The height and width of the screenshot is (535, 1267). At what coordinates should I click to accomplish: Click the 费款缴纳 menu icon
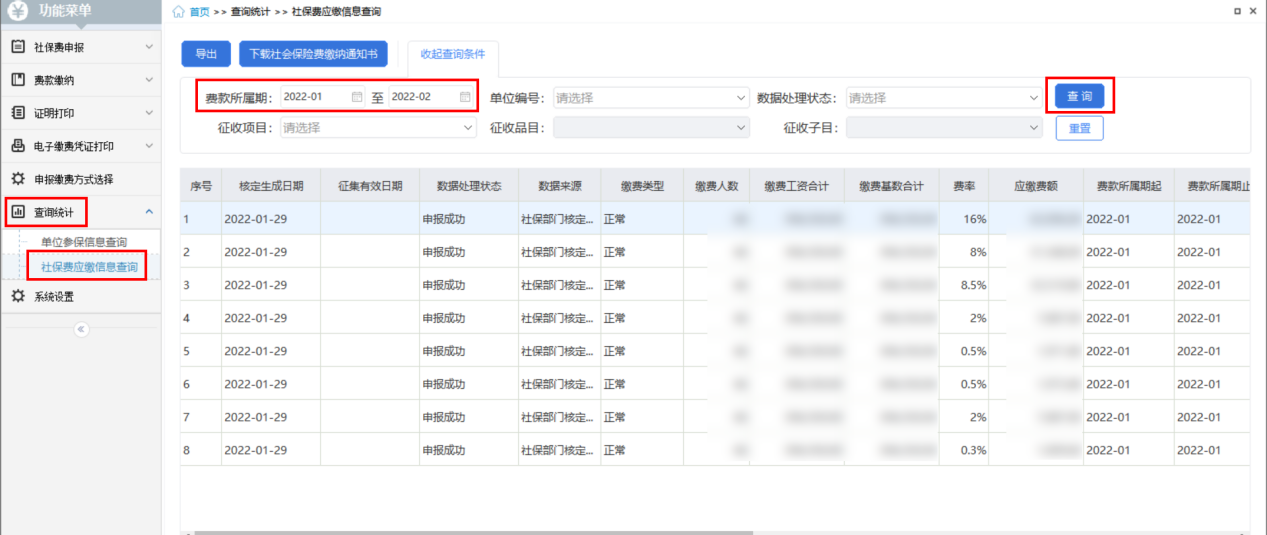[18, 80]
